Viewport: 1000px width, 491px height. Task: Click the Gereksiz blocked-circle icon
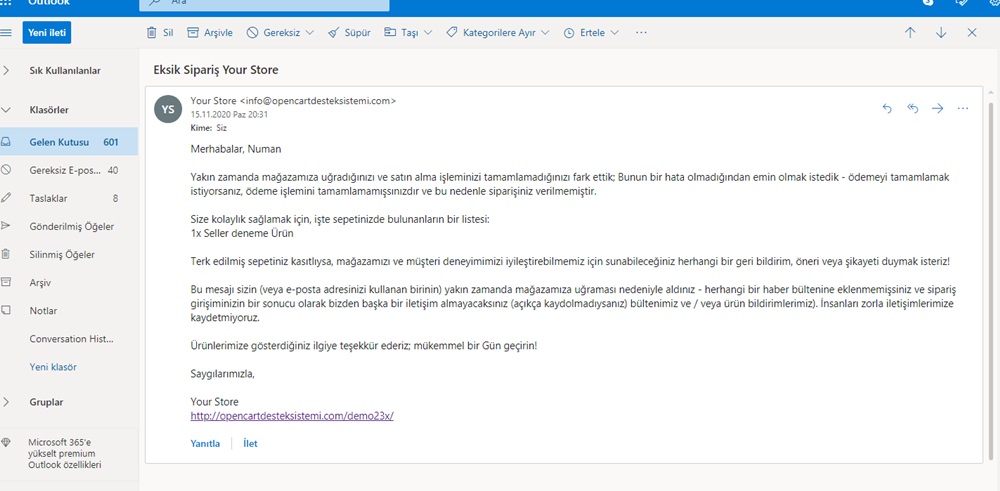(x=253, y=33)
